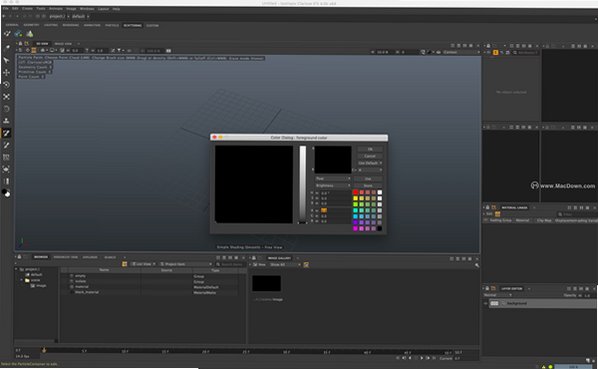Viewport: 598px width, 369px height.
Task: Click the play forward button on timeline
Action: point(421,358)
